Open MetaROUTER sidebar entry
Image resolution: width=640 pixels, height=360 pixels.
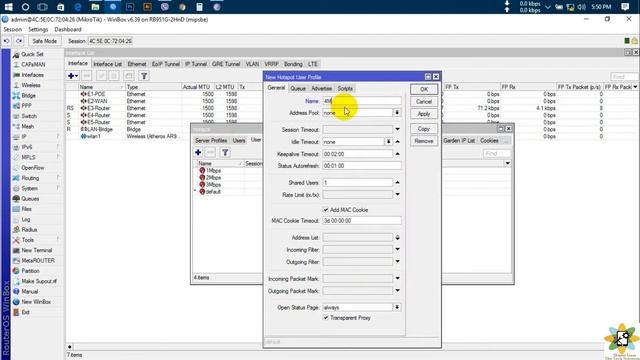pyautogui.click(x=38, y=260)
